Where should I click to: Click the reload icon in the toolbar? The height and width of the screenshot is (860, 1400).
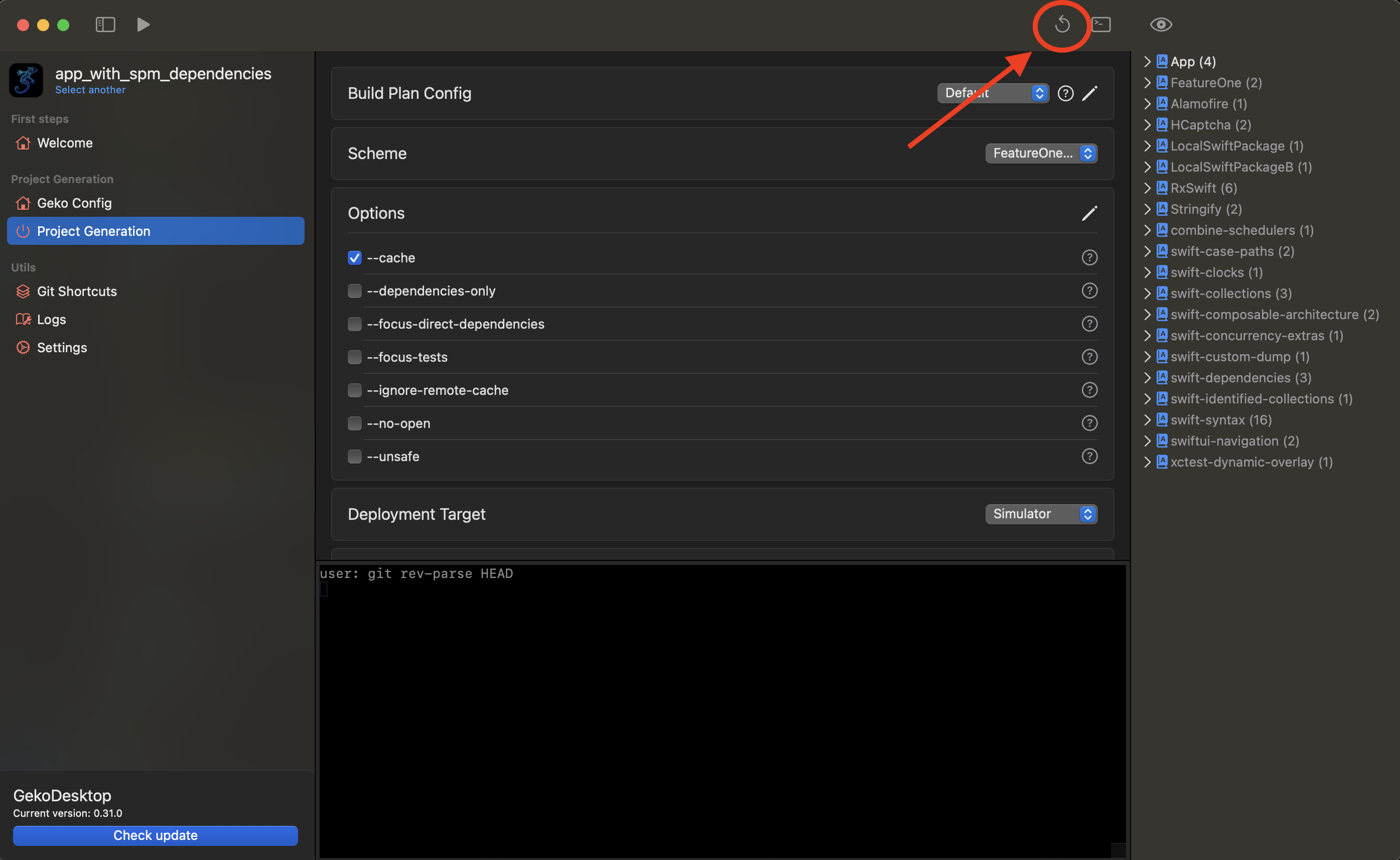tap(1062, 25)
